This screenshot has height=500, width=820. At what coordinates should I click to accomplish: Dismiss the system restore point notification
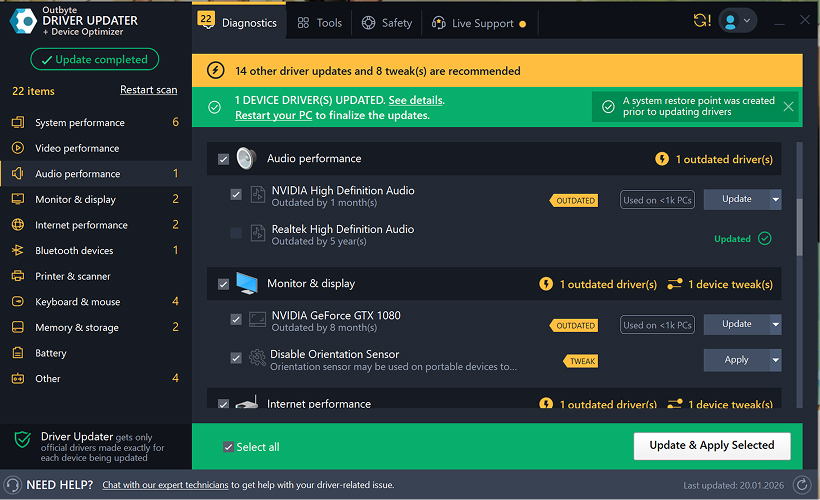[788, 106]
